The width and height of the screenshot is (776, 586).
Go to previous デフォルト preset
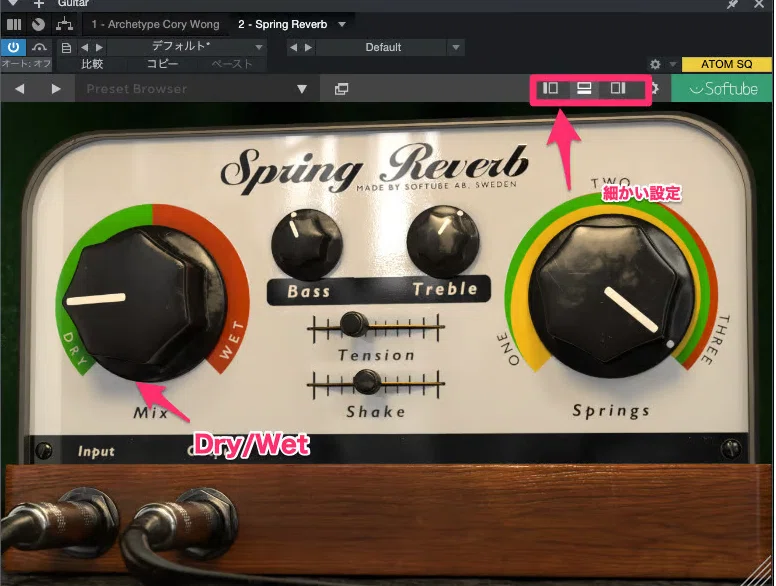(x=85, y=48)
